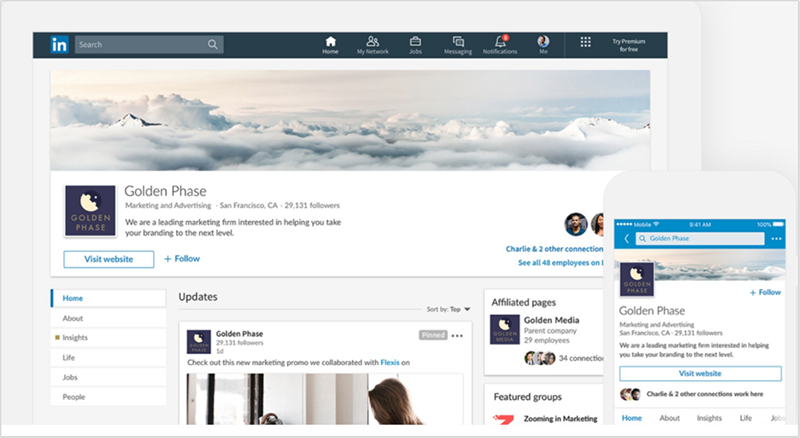Open Charlie & 2 other connections link
Screen dimensions: 800x438
554,249
